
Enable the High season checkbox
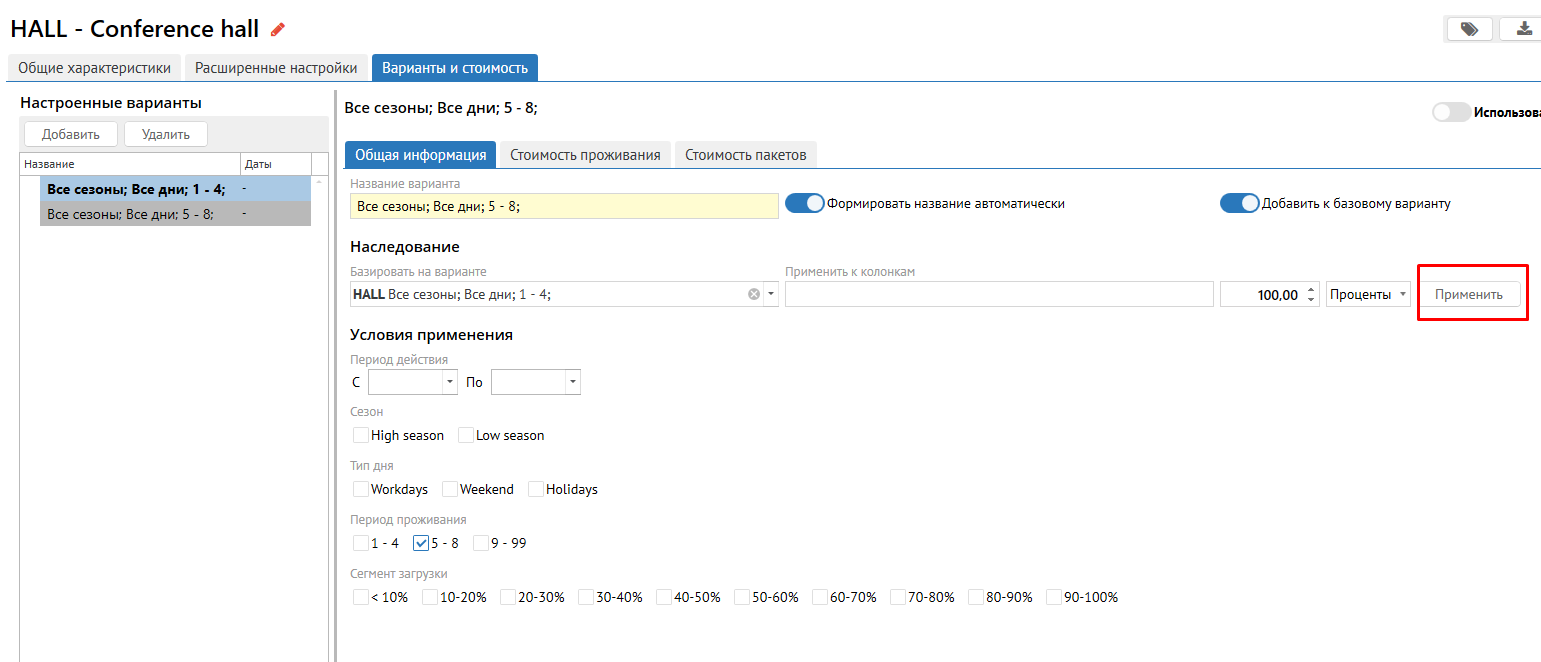tap(361, 435)
